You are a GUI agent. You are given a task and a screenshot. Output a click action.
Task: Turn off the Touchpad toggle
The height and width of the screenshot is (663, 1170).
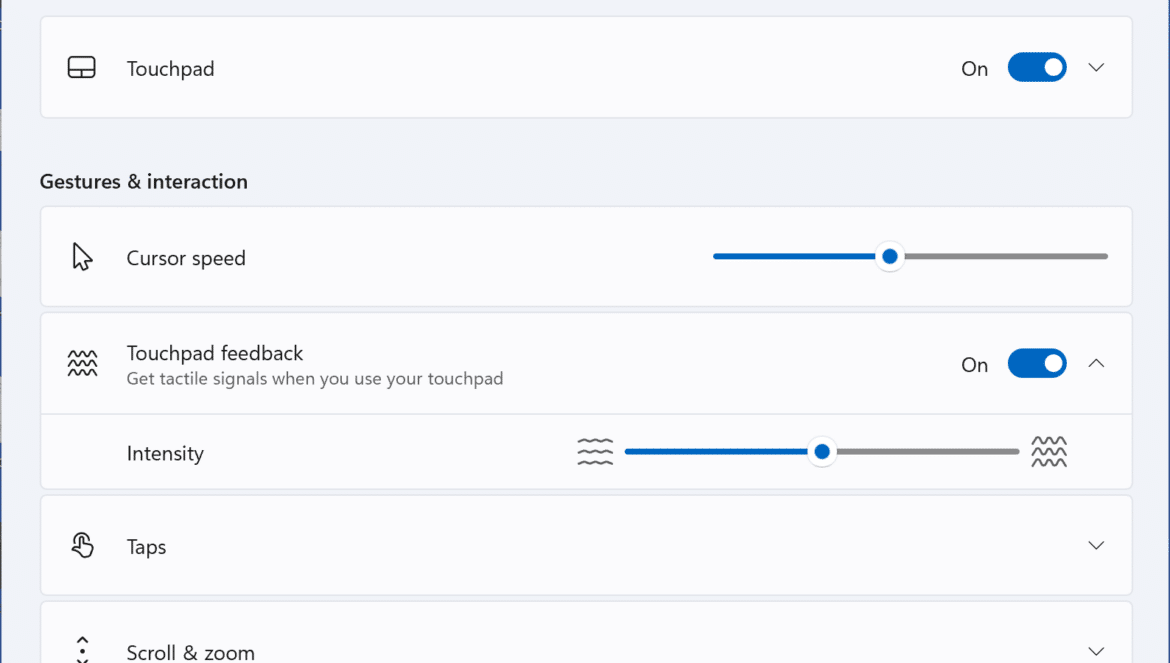click(x=1036, y=67)
